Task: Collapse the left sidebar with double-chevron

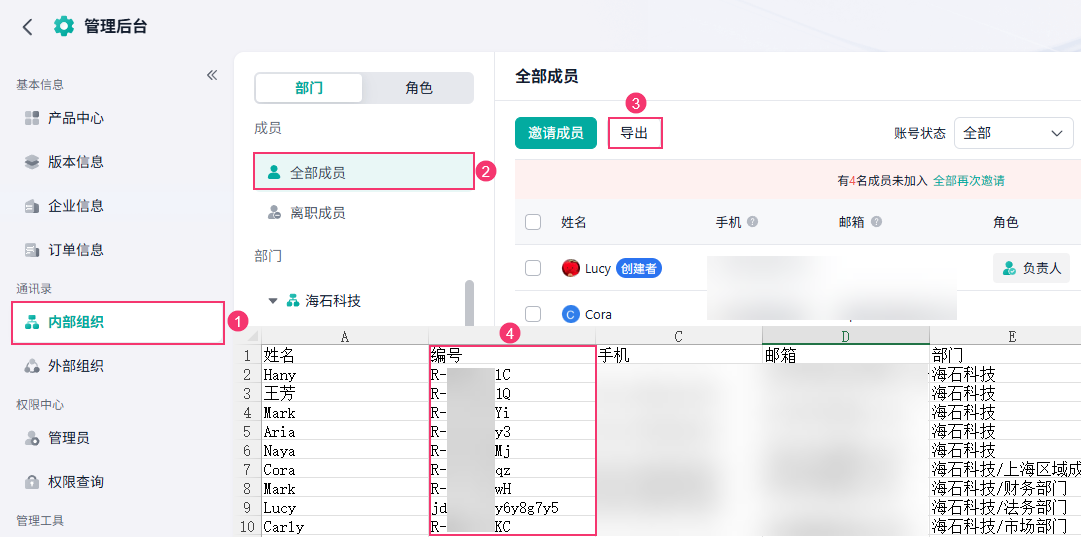Action: click(x=212, y=75)
